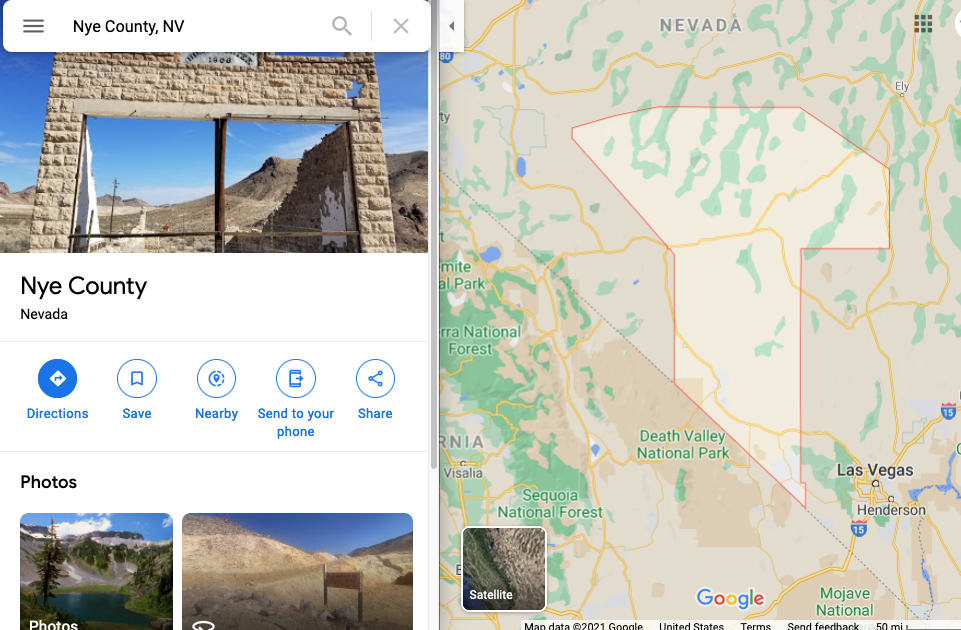Switch to Satellite view
Image resolution: width=961 pixels, height=630 pixels.
click(504, 569)
